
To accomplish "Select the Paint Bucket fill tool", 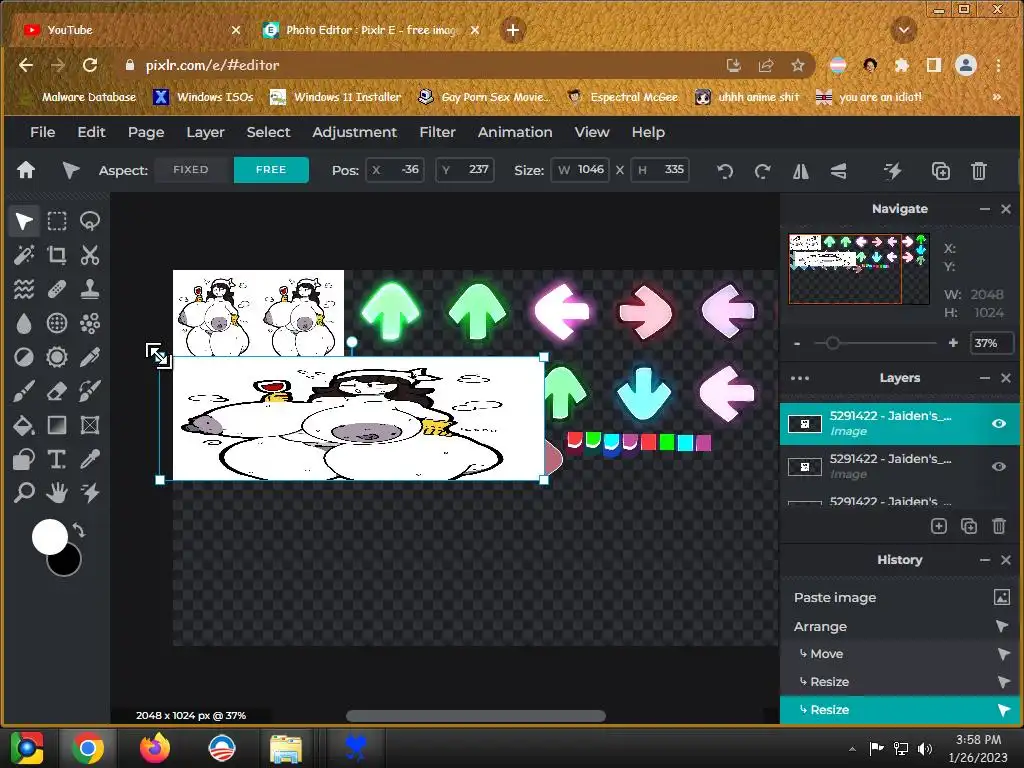I will [x=24, y=425].
